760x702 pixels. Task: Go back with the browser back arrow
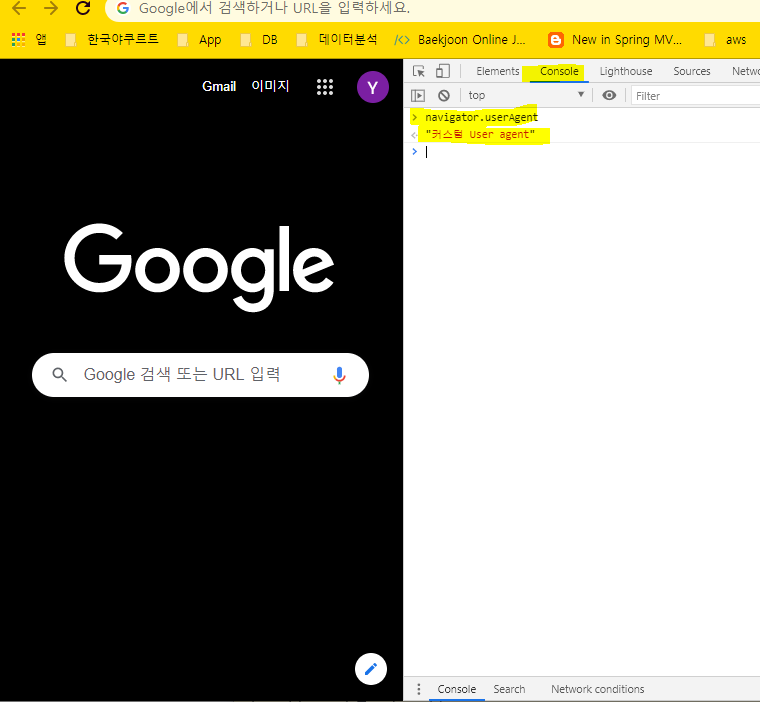click(x=18, y=8)
